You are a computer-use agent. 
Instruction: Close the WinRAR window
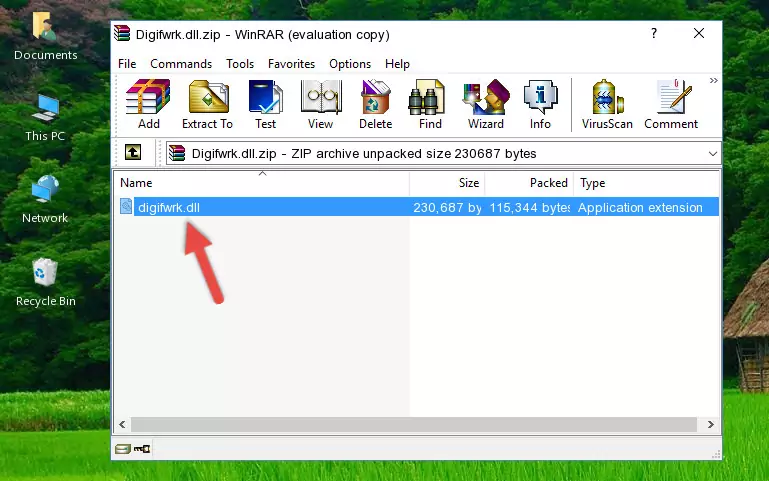pyautogui.click(x=699, y=33)
